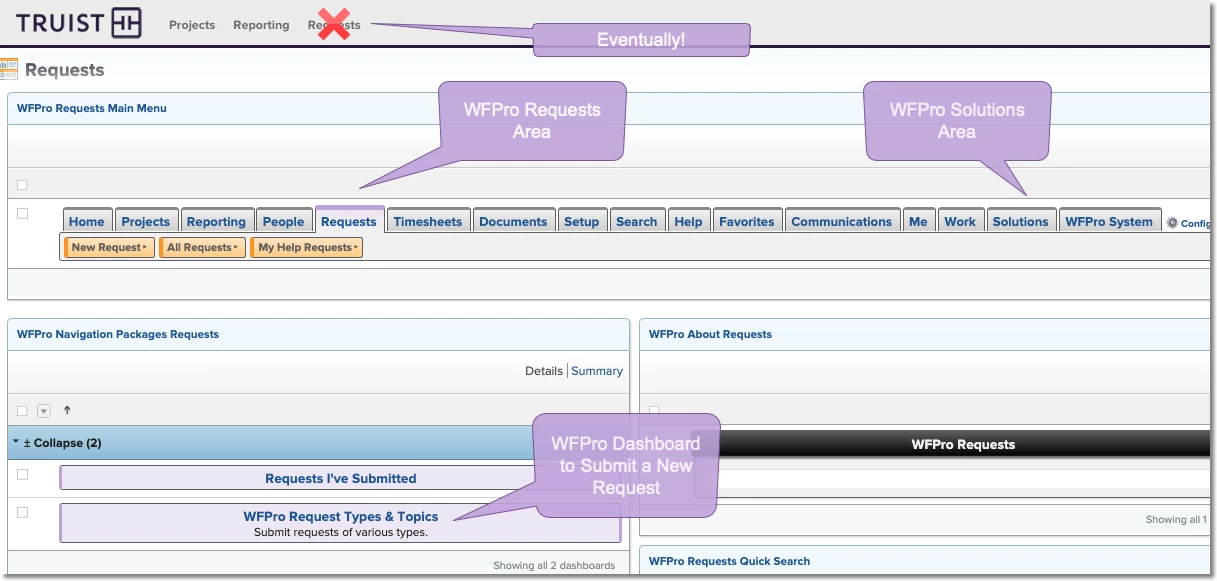Click WFPro Requests Quick Search panel title
This screenshot has height=581, width=1217.
click(x=729, y=561)
